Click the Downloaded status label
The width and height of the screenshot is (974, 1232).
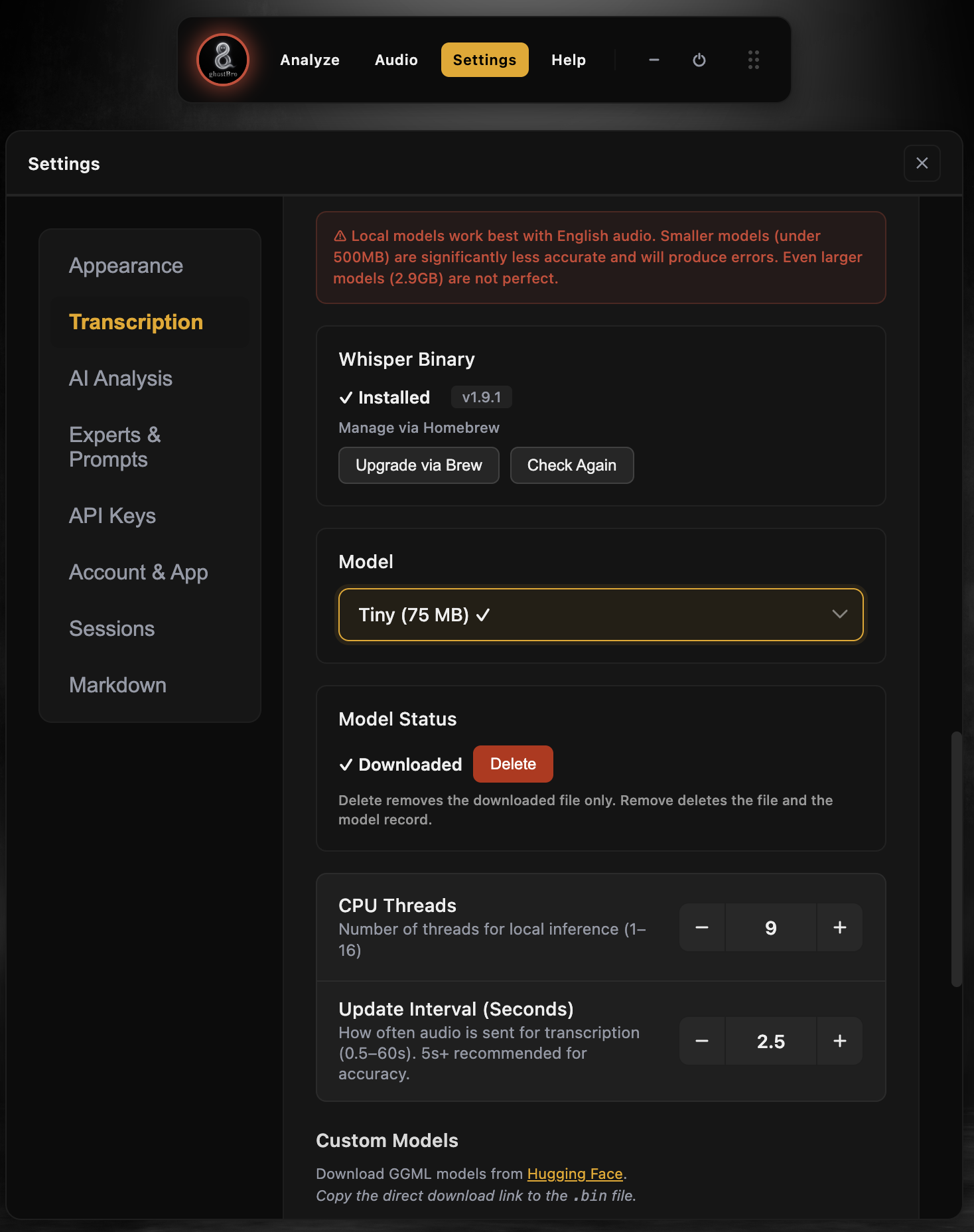pos(401,765)
